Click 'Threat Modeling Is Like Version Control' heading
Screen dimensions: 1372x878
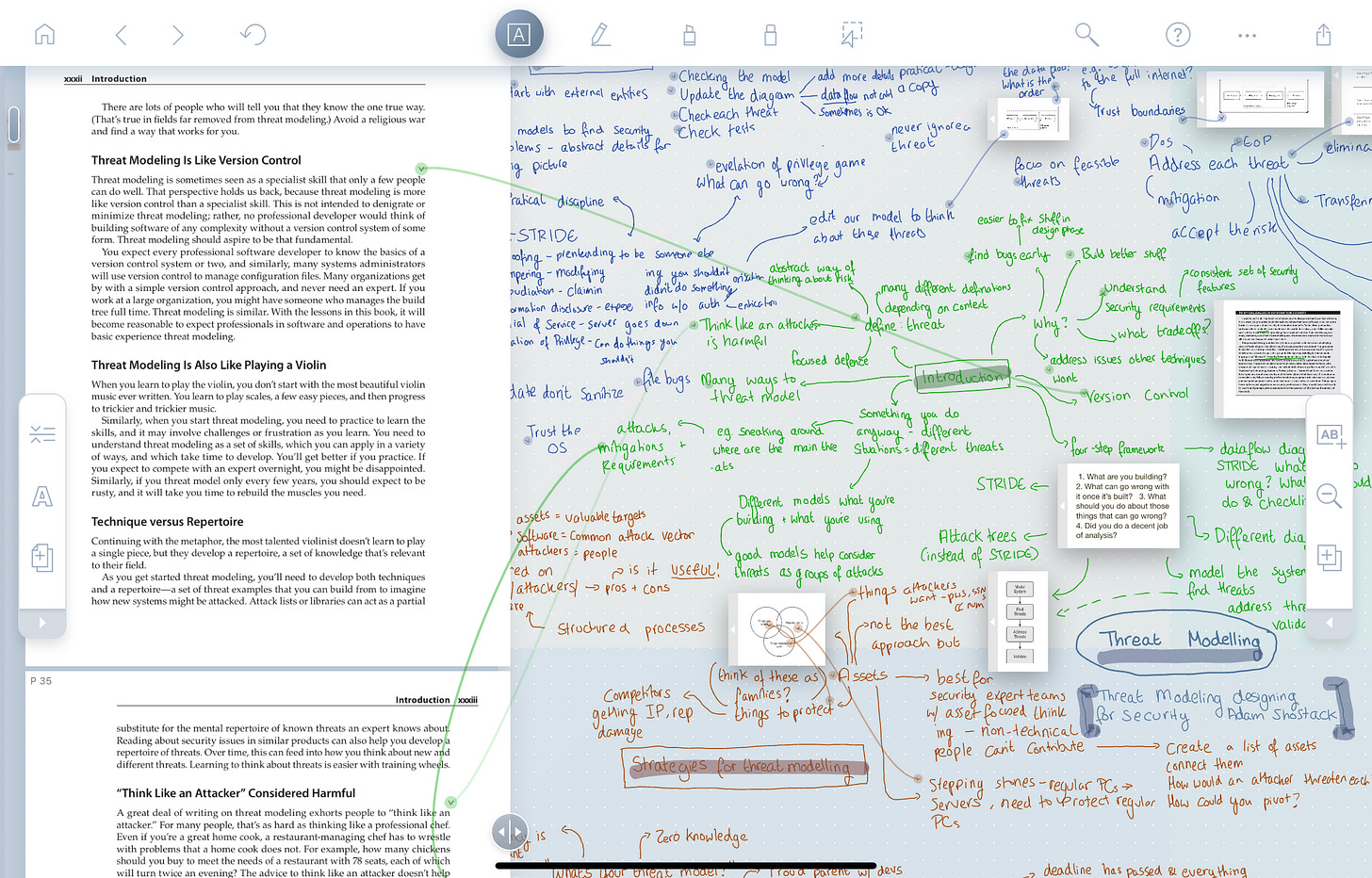coord(196,160)
